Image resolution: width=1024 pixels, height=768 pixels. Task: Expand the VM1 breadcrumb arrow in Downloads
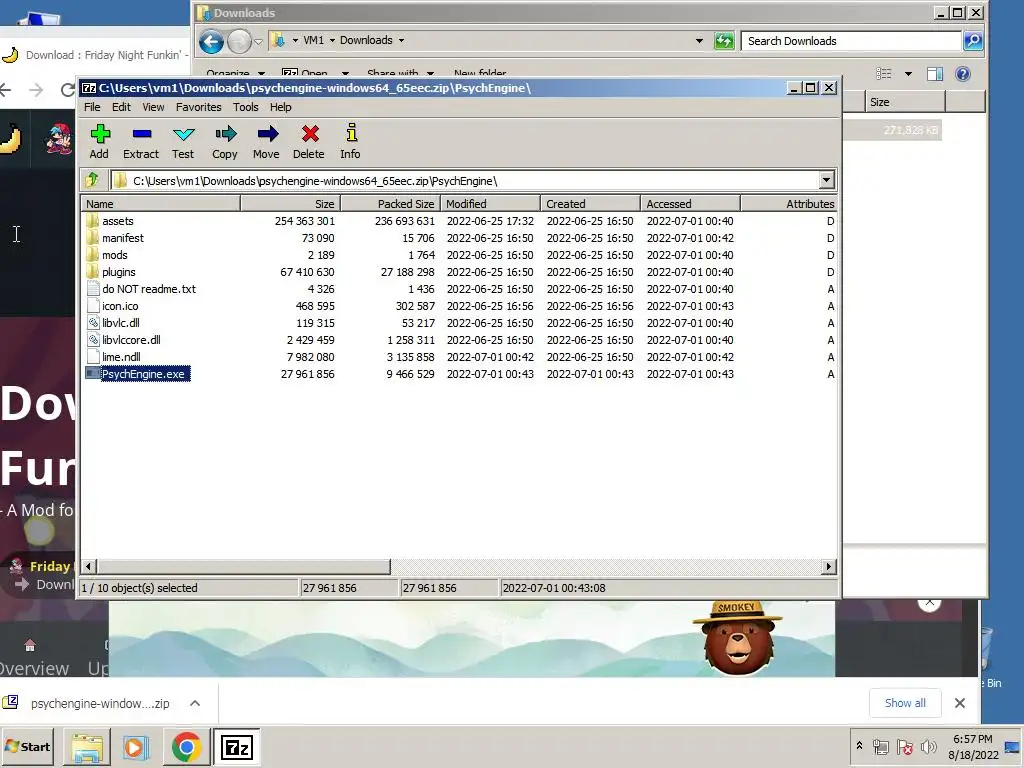click(x=332, y=40)
